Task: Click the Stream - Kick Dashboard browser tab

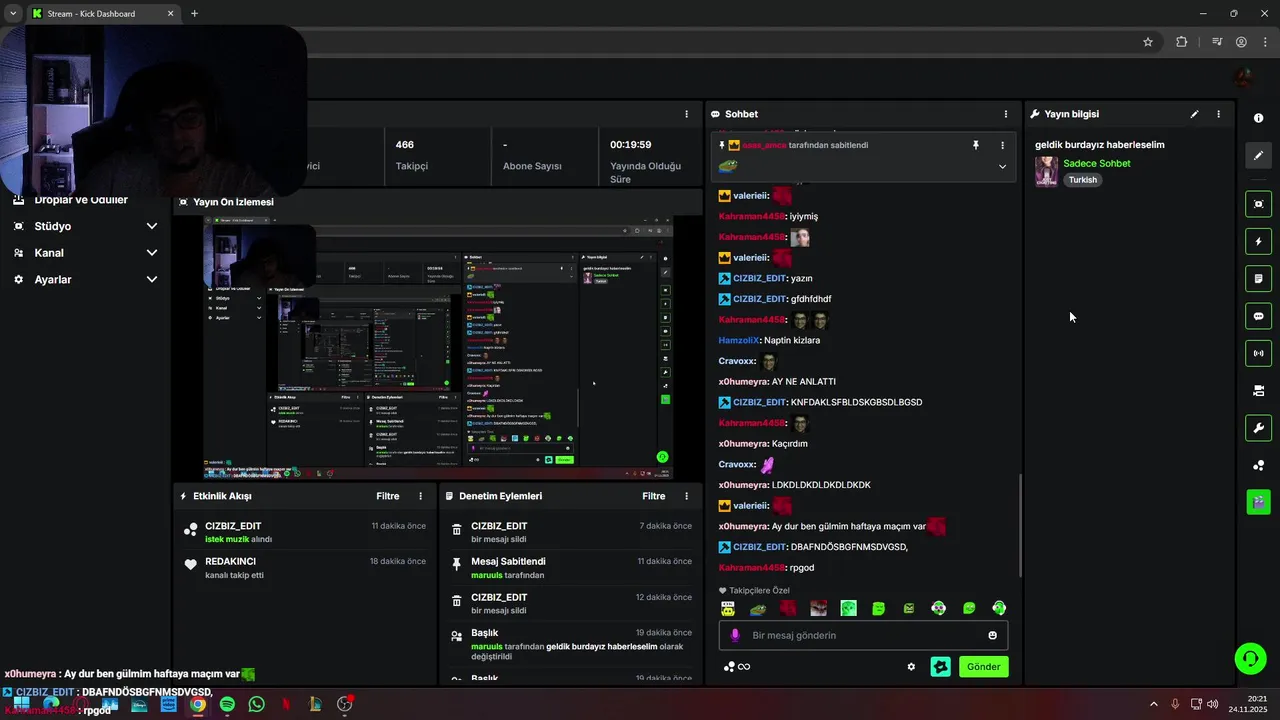Action: click(104, 14)
